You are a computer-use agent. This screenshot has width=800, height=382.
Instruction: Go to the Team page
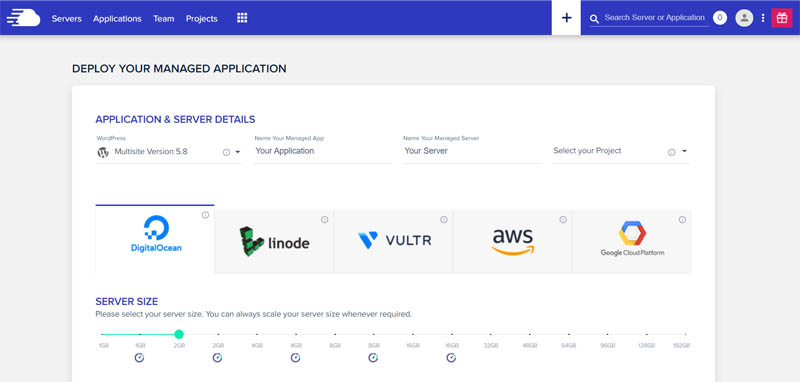[164, 19]
